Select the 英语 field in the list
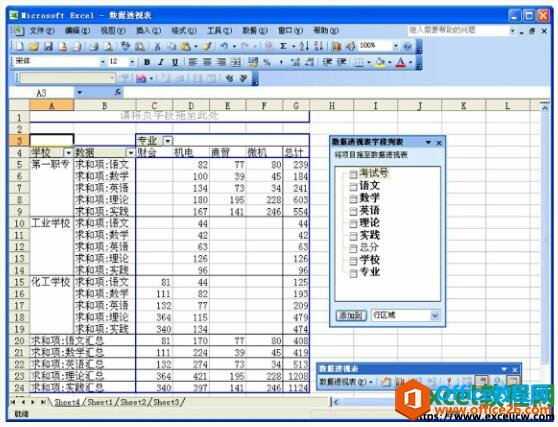Screen dimensions: 558x427 coord(369,210)
